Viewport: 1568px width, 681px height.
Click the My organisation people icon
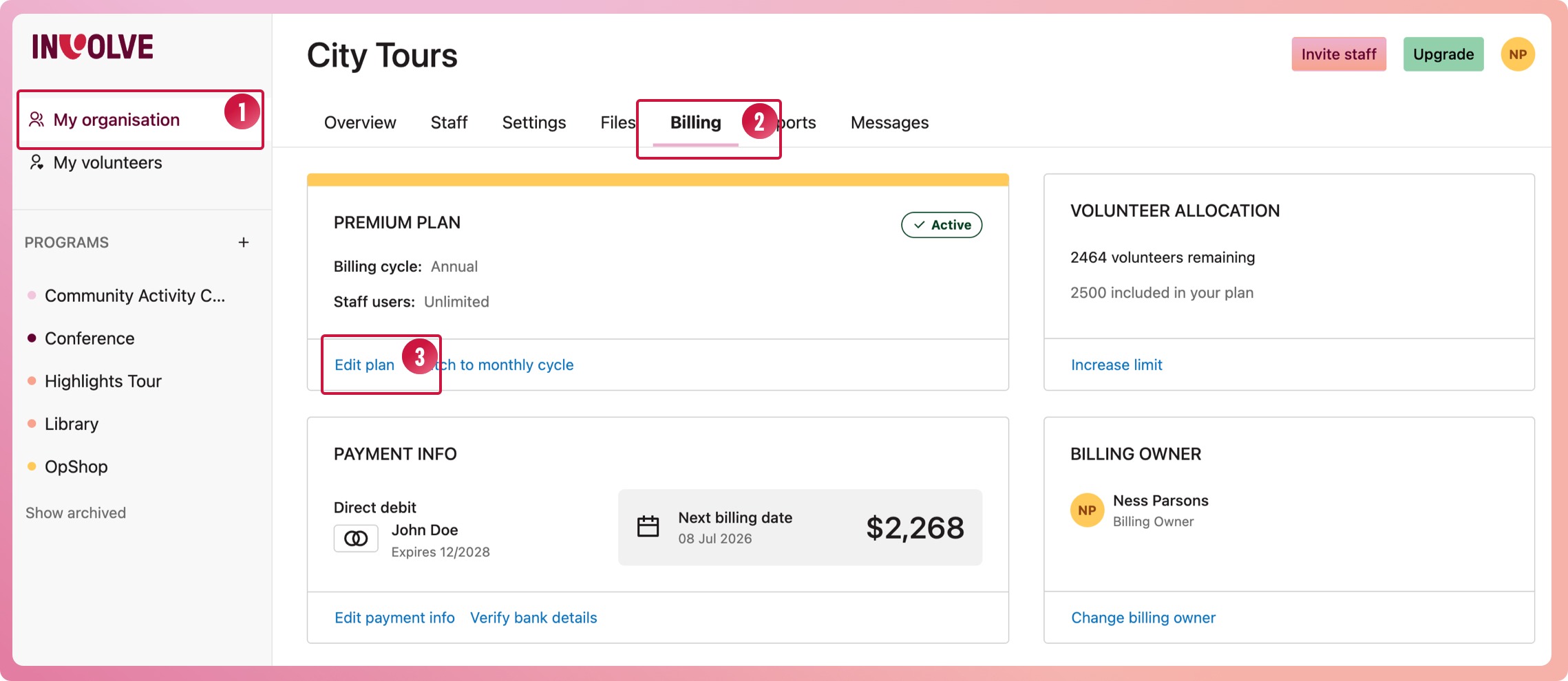pyautogui.click(x=36, y=120)
